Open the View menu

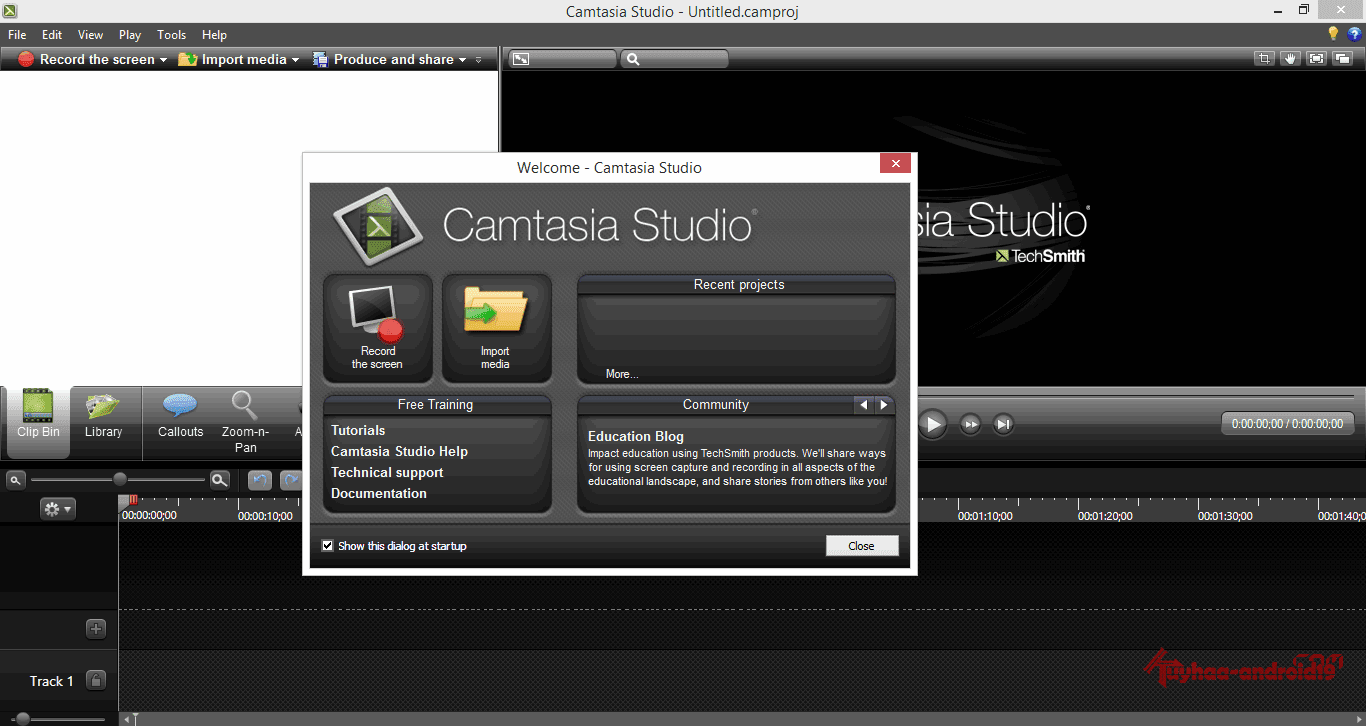click(x=90, y=35)
